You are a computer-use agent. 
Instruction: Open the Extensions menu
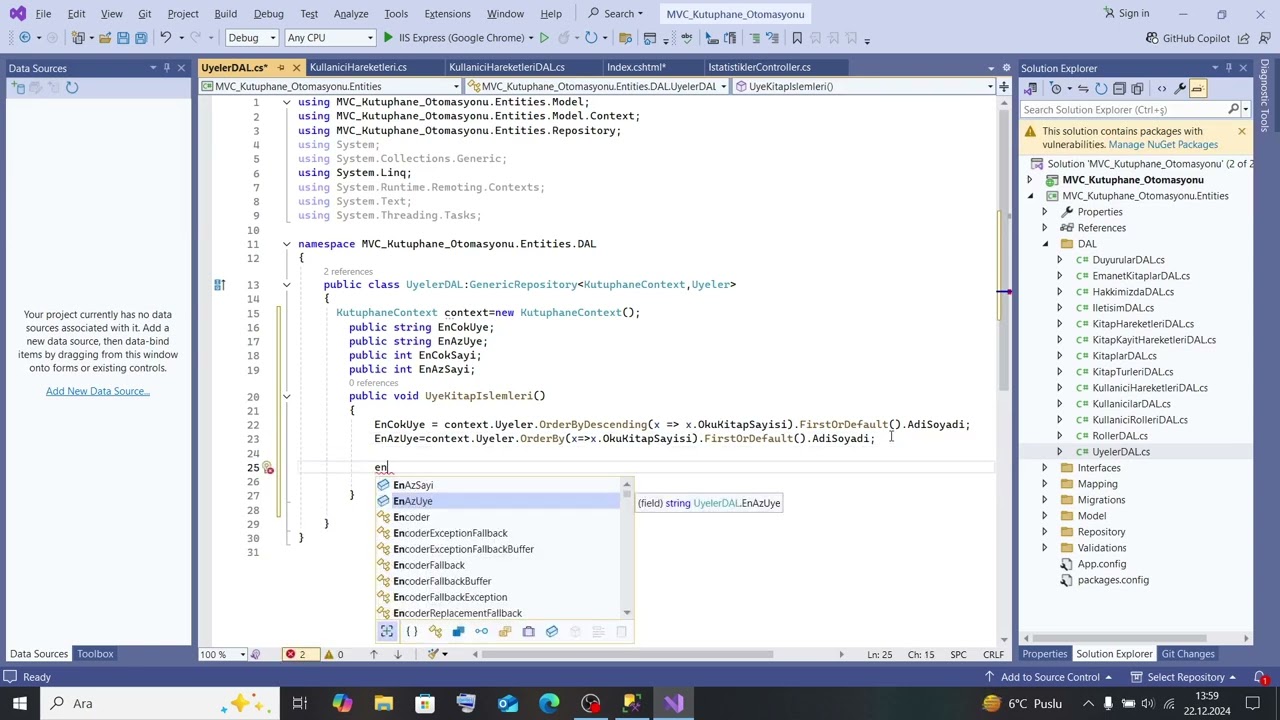[x=447, y=14]
